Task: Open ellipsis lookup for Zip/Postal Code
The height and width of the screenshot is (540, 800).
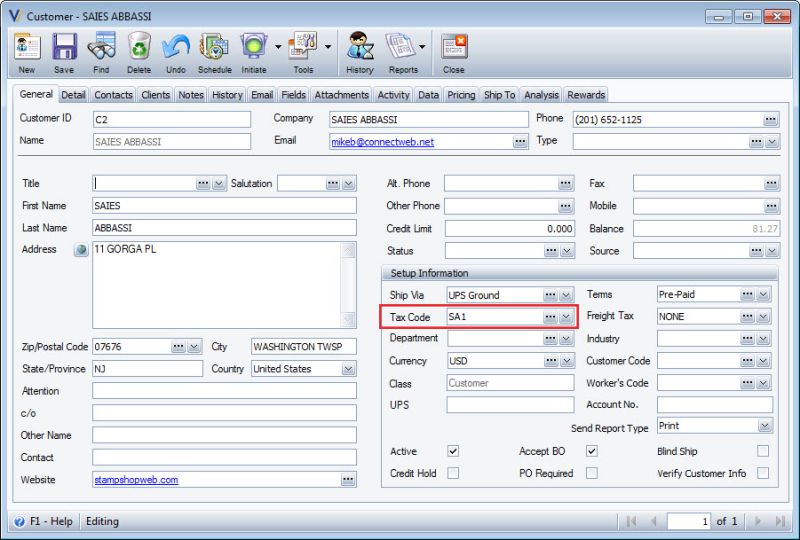Action: pyautogui.click(x=178, y=347)
